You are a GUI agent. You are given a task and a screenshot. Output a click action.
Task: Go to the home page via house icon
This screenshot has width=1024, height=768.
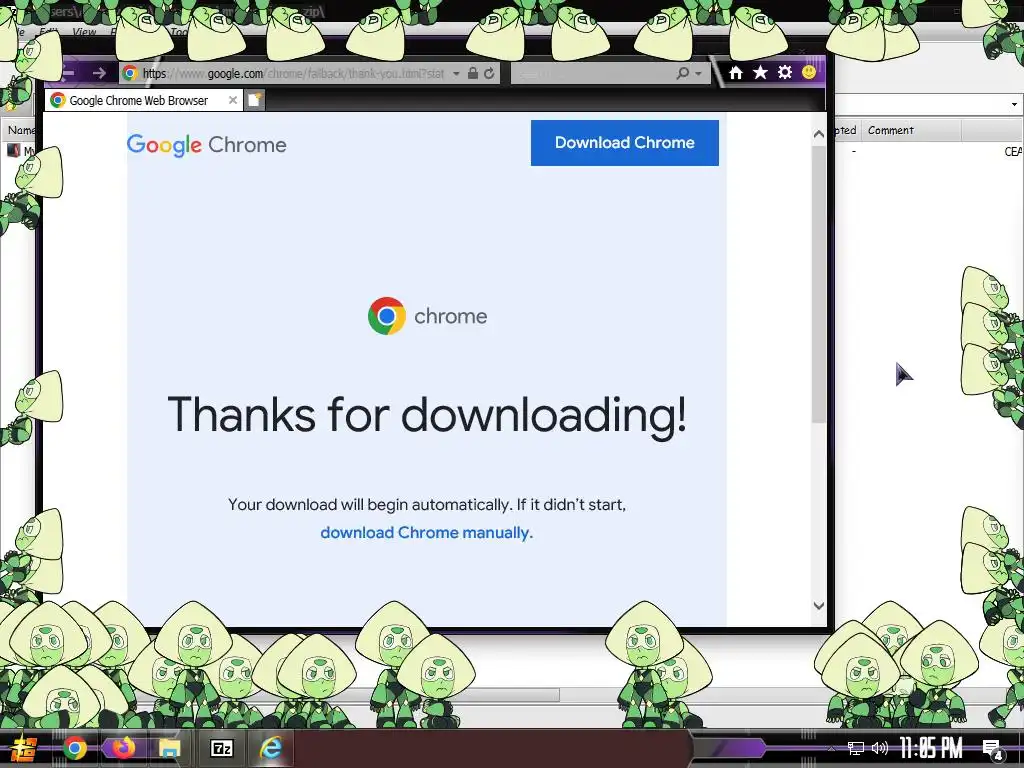coord(736,72)
